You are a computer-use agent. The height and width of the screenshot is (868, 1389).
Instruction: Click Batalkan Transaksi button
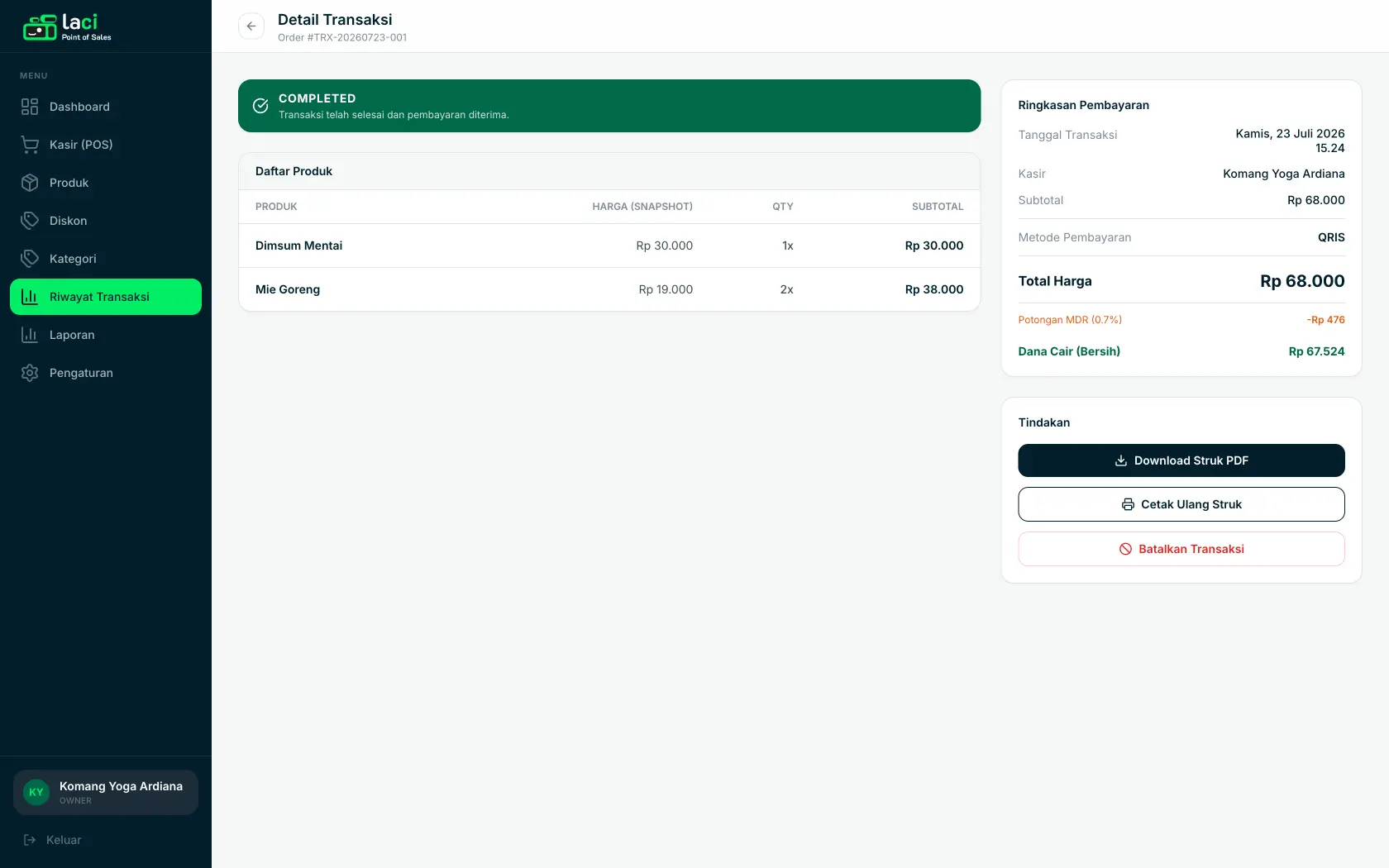point(1181,549)
